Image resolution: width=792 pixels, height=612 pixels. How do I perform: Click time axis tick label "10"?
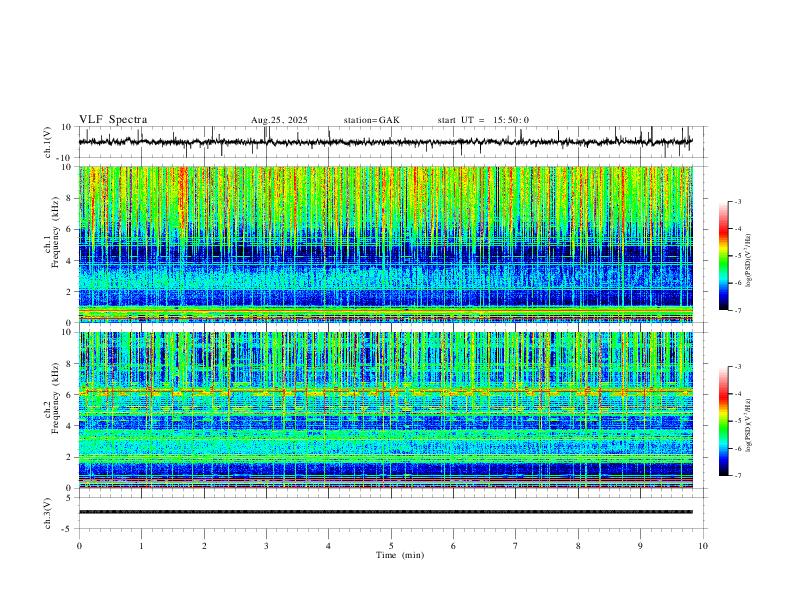[703, 546]
